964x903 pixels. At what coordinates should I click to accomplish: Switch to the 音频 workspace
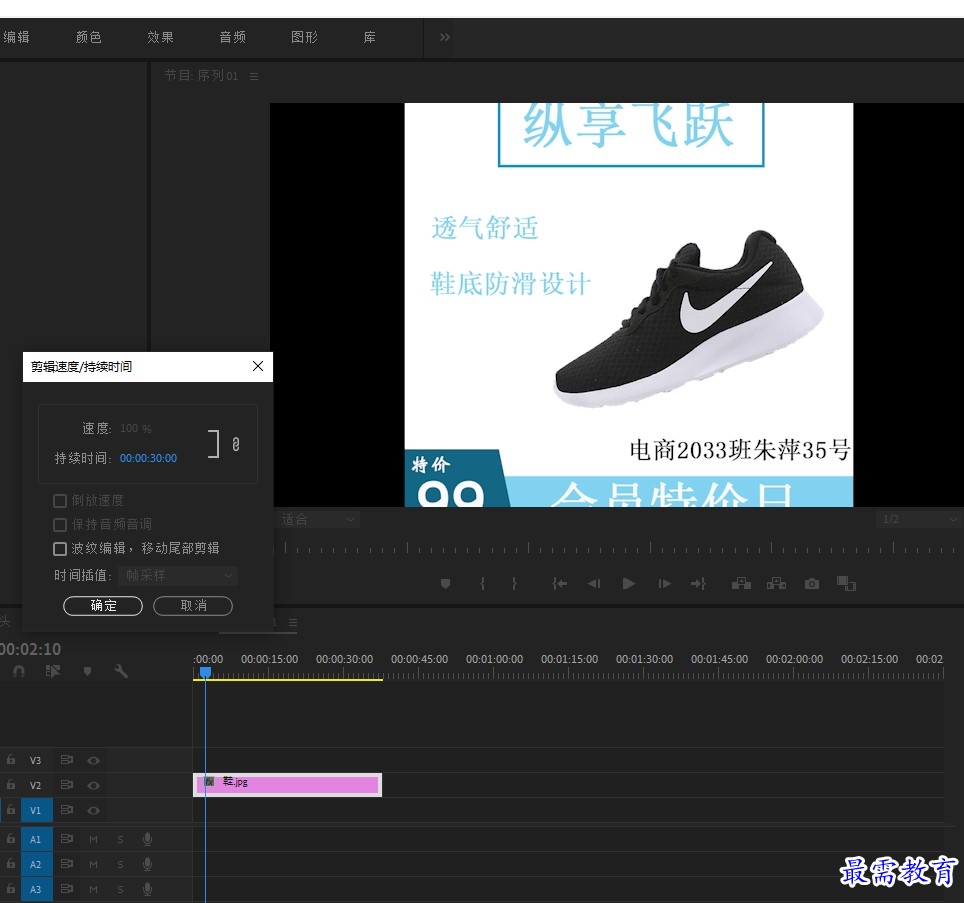pos(232,37)
